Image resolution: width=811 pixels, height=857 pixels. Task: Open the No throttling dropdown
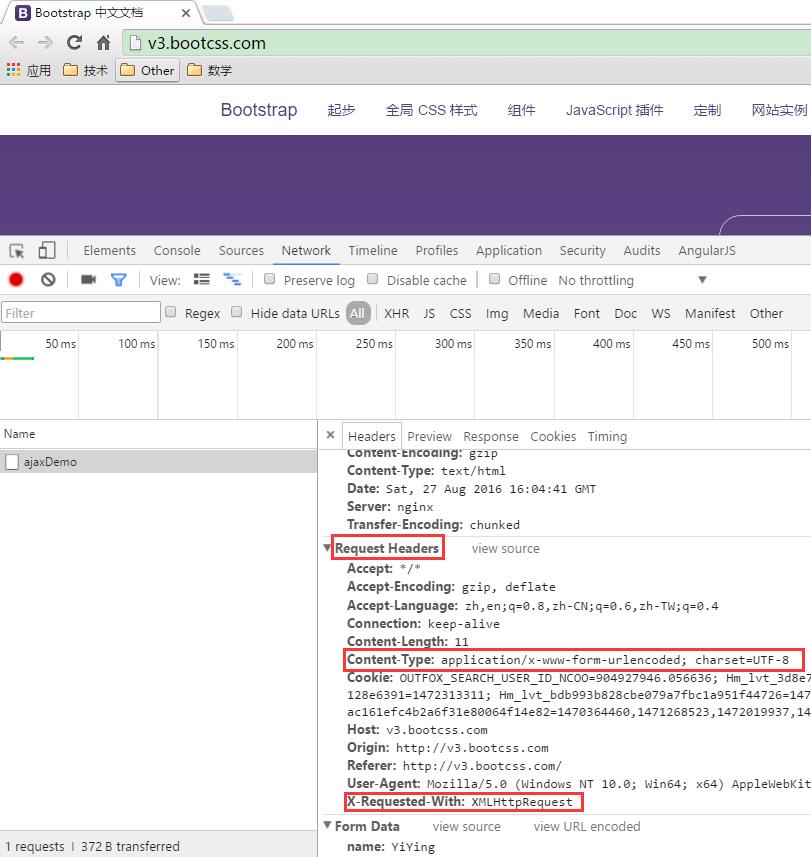[633, 280]
